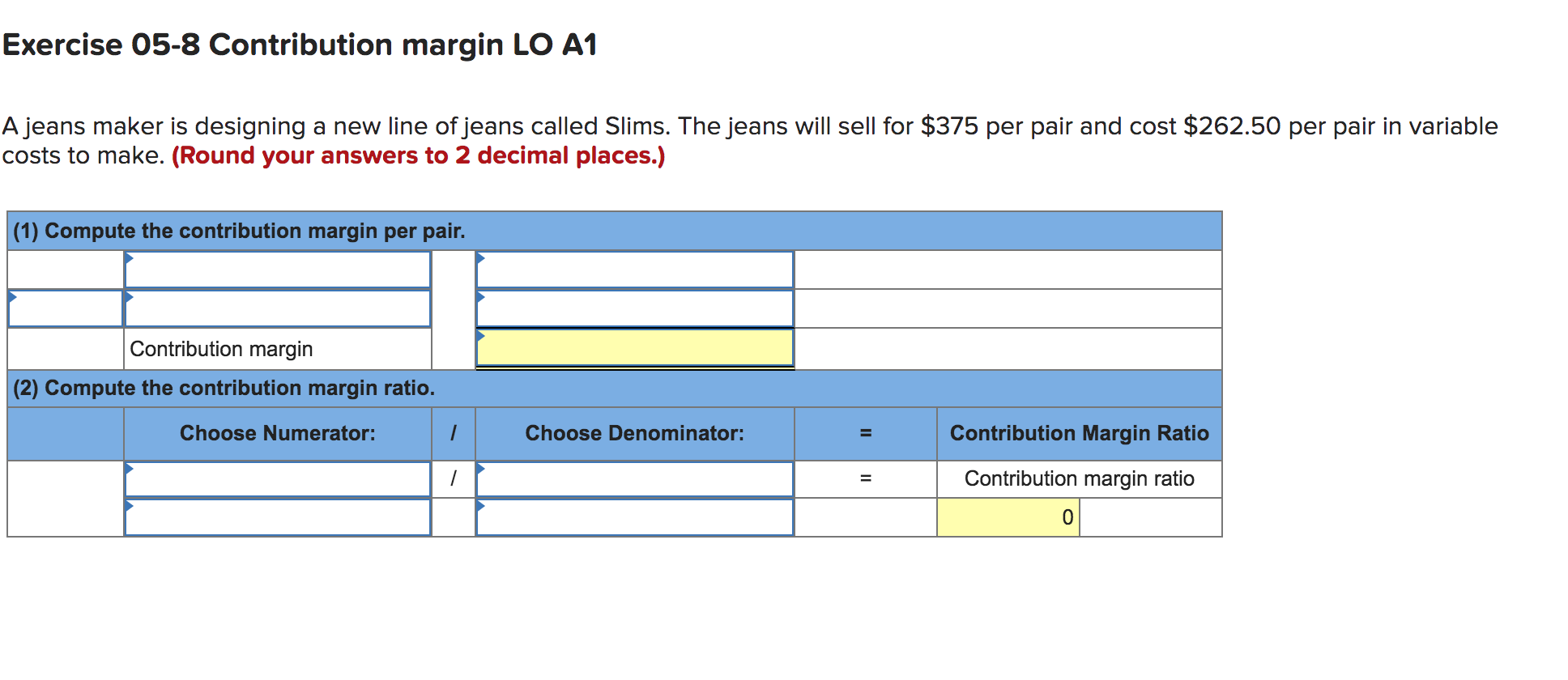Click the Choose Denominator column header
Image resolution: width=1568 pixels, height=680 pixels.
click(x=634, y=434)
